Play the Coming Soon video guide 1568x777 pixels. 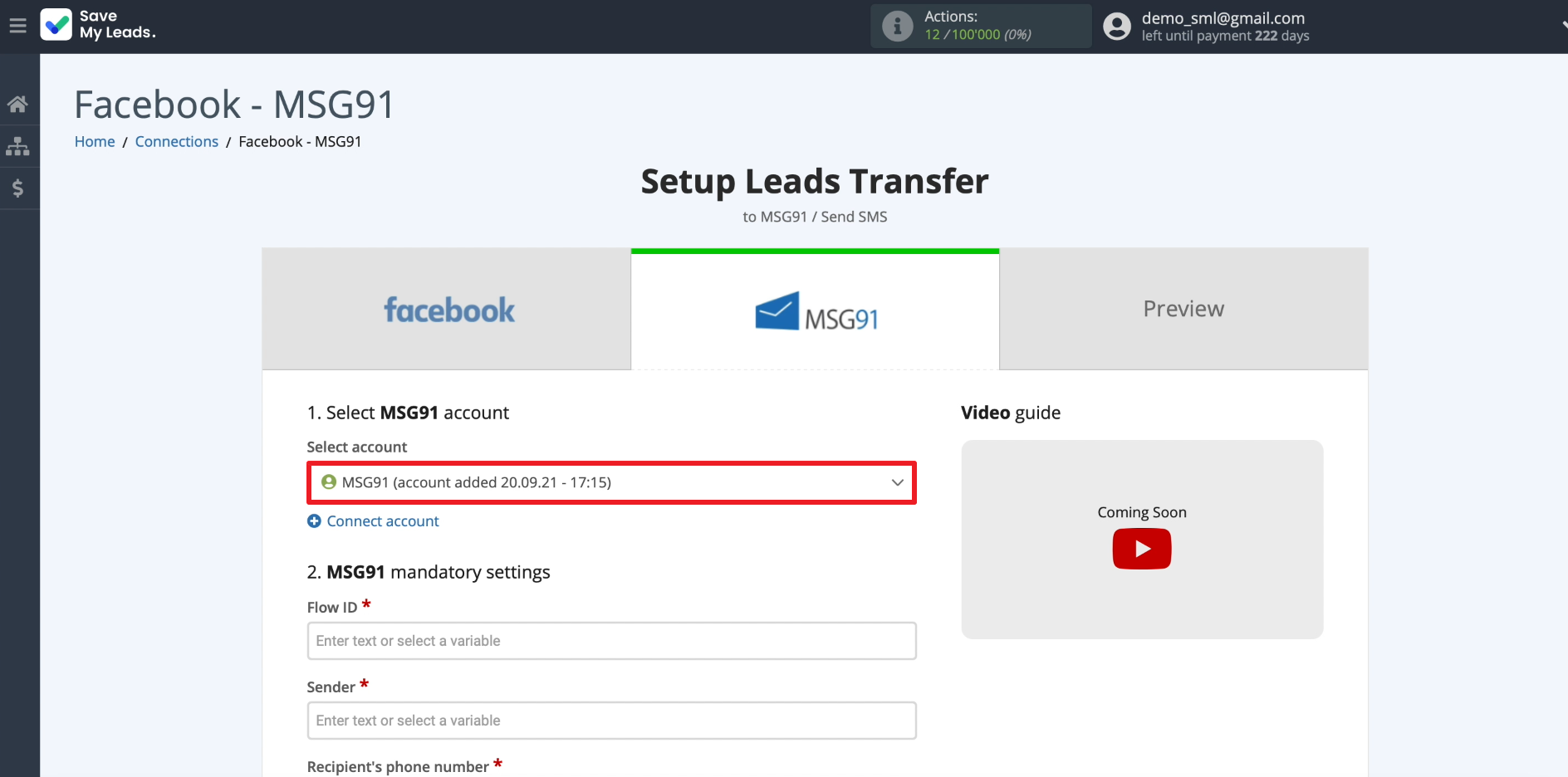coord(1142,549)
